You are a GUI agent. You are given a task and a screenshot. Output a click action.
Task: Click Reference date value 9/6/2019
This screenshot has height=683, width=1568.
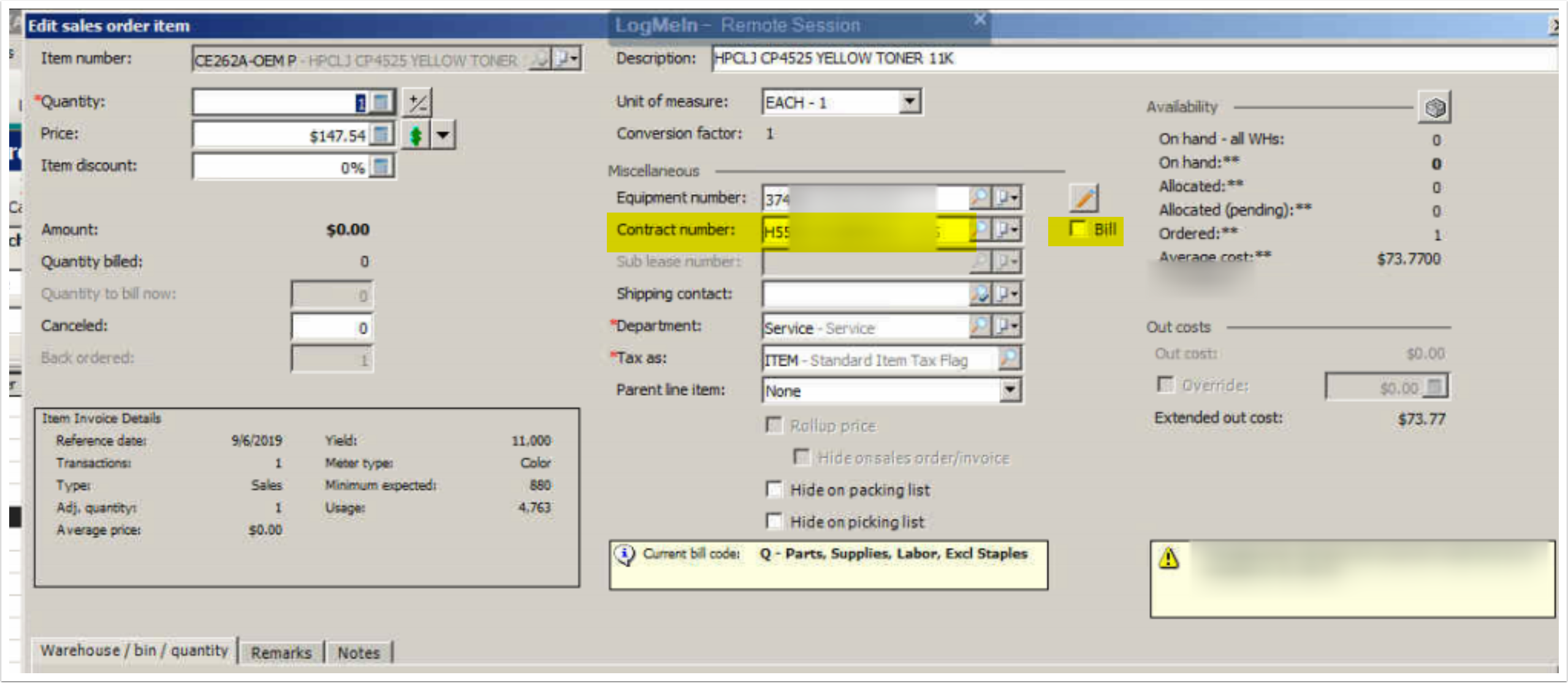point(256,440)
